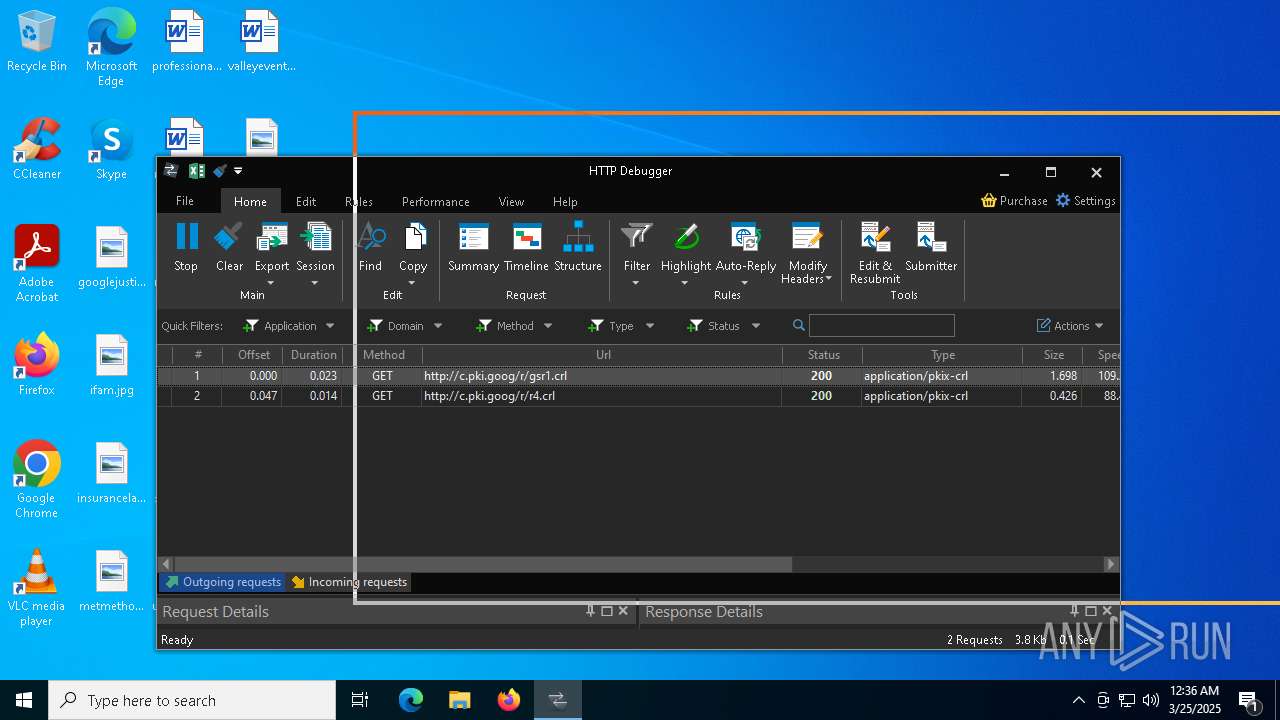Screen dimensions: 1280x720
Task: Select request row r4.crl
Action: point(638,396)
